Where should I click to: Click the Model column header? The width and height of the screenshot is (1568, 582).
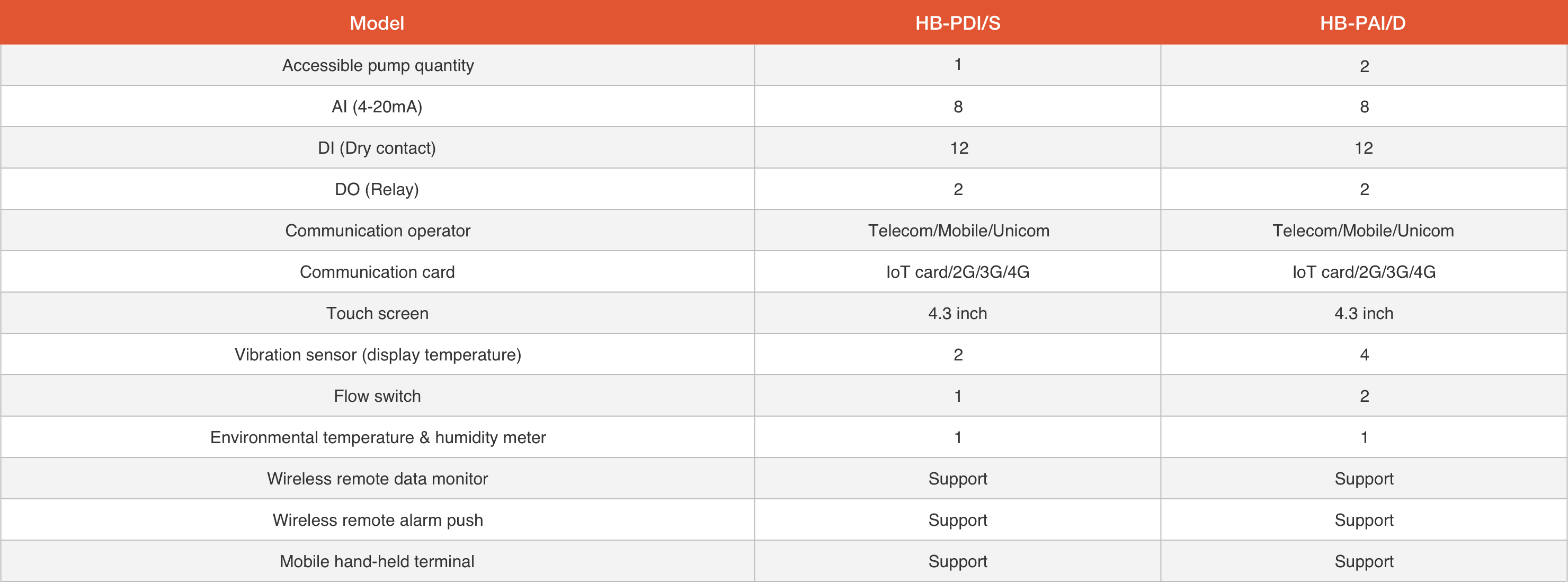[x=377, y=23]
